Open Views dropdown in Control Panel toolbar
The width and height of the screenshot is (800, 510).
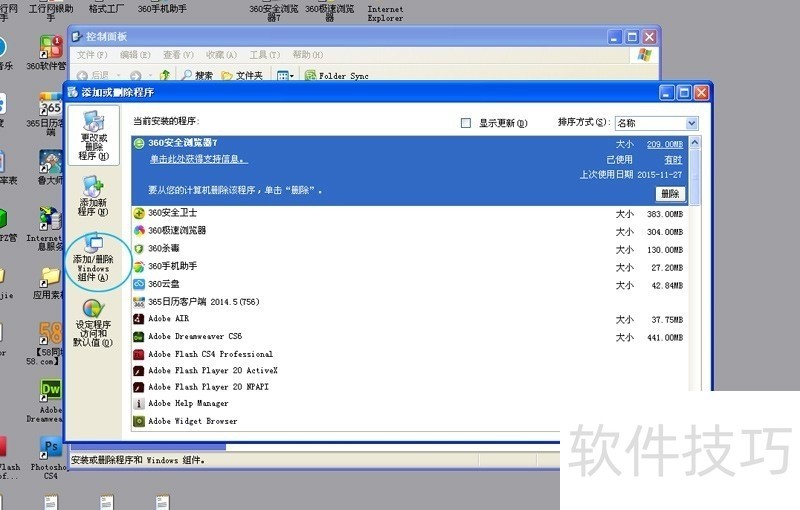(285, 75)
